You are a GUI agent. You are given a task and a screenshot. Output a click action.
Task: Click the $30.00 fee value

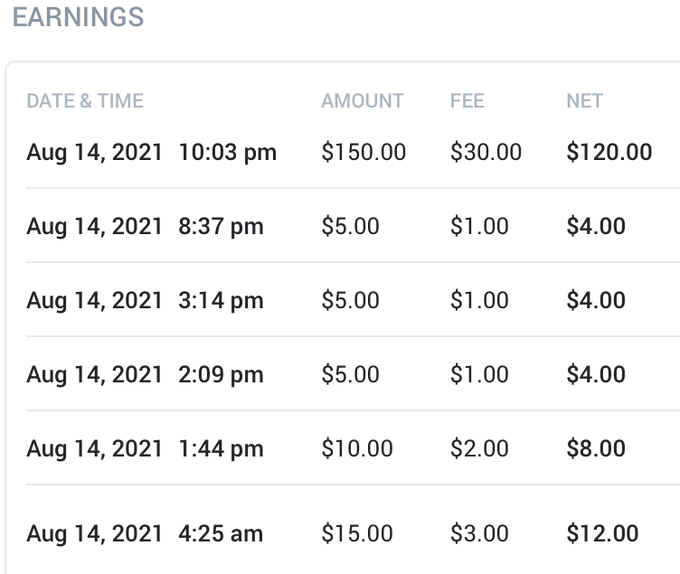[486, 152]
